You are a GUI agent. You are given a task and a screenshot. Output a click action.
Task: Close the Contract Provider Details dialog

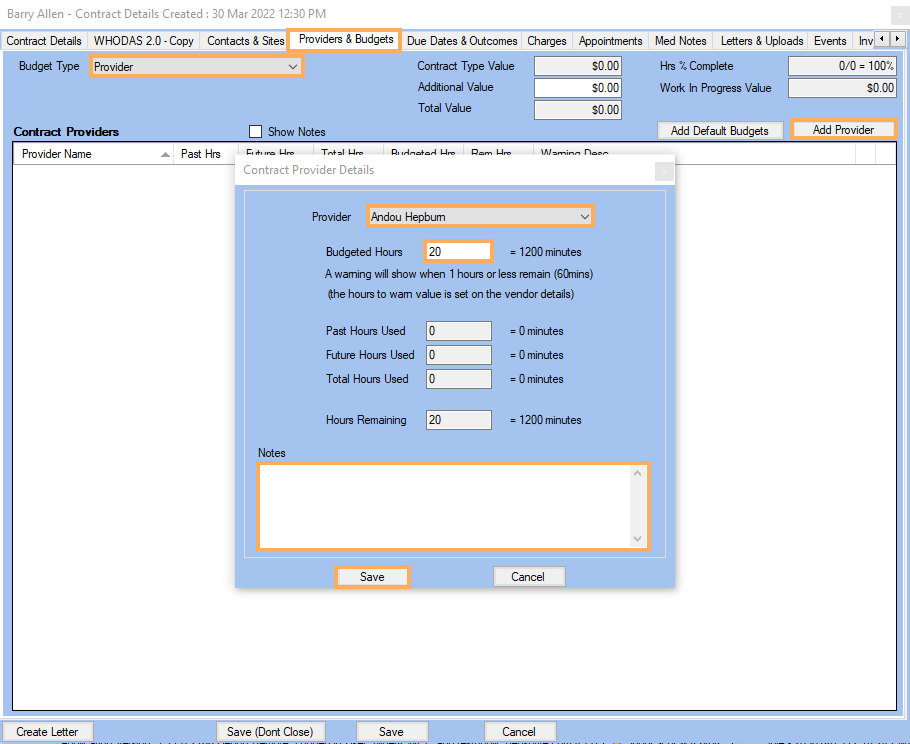click(663, 171)
